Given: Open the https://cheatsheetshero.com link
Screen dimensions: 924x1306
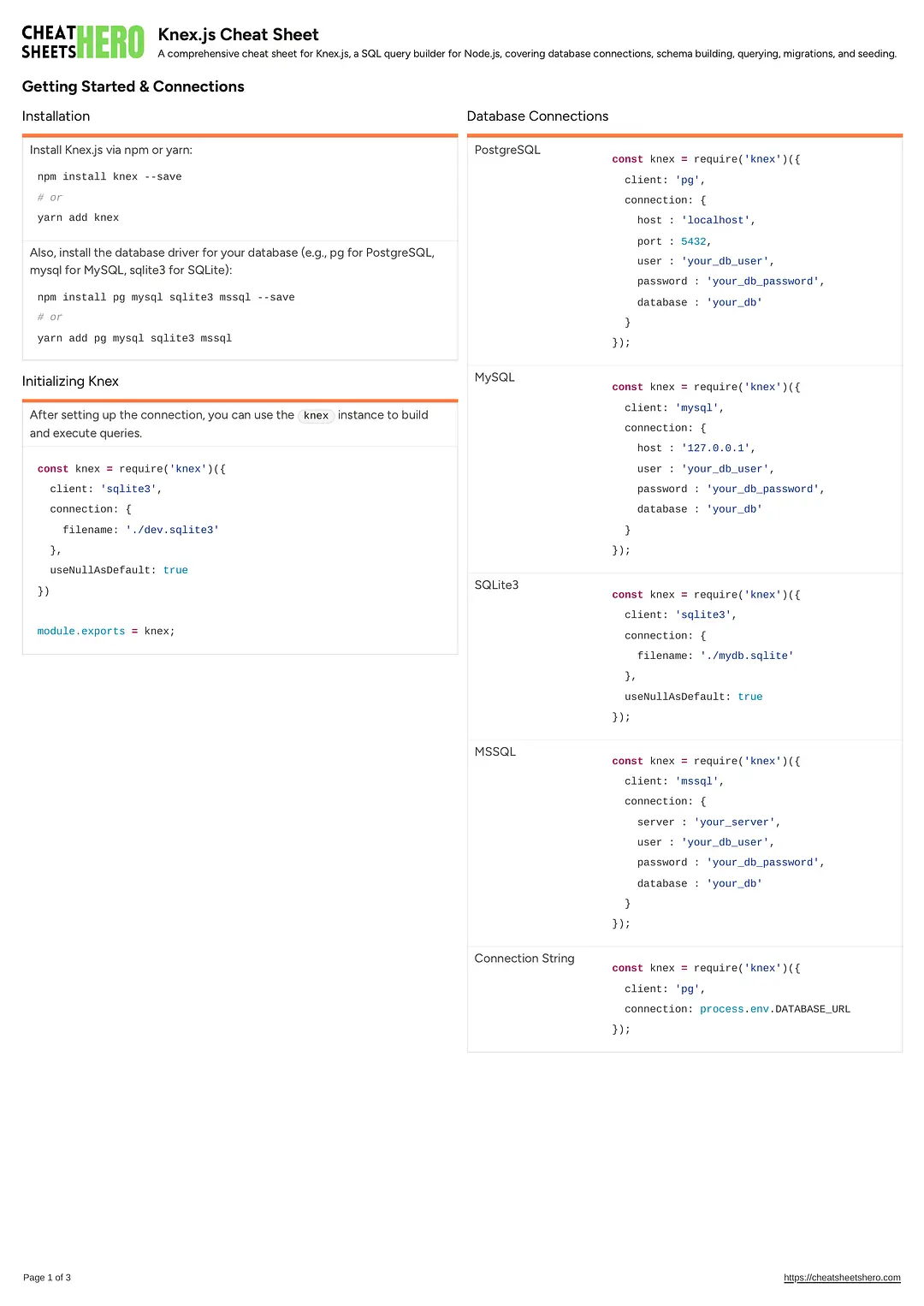Looking at the screenshot, I should coord(842,1278).
